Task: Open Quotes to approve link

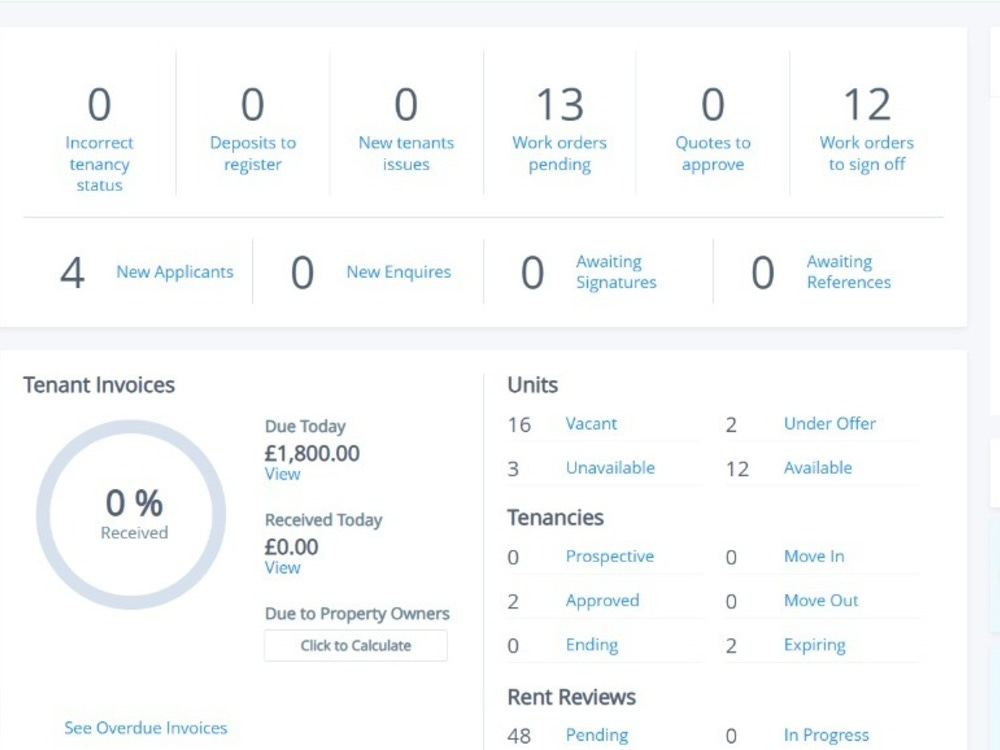Action: (713, 153)
